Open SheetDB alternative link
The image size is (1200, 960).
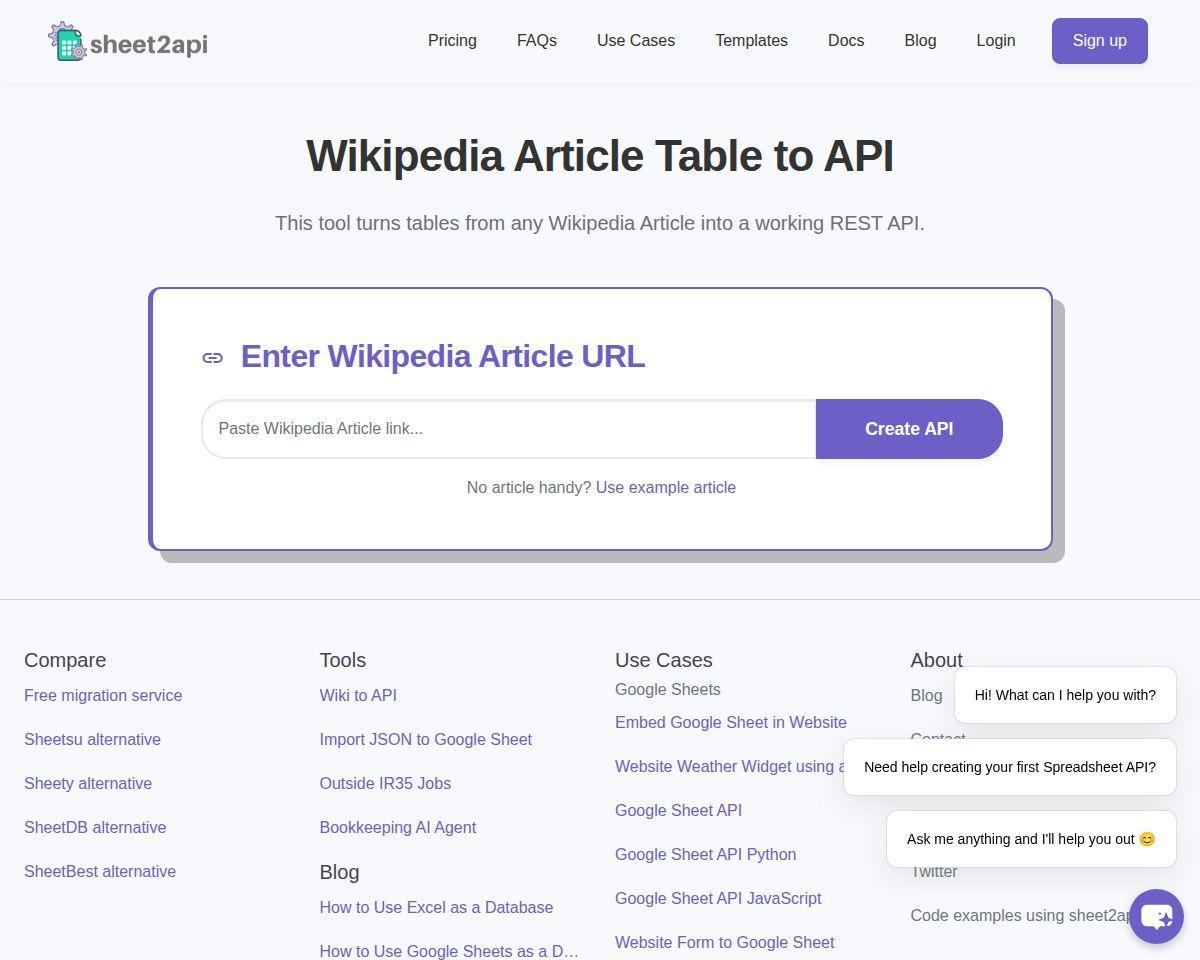click(x=95, y=827)
